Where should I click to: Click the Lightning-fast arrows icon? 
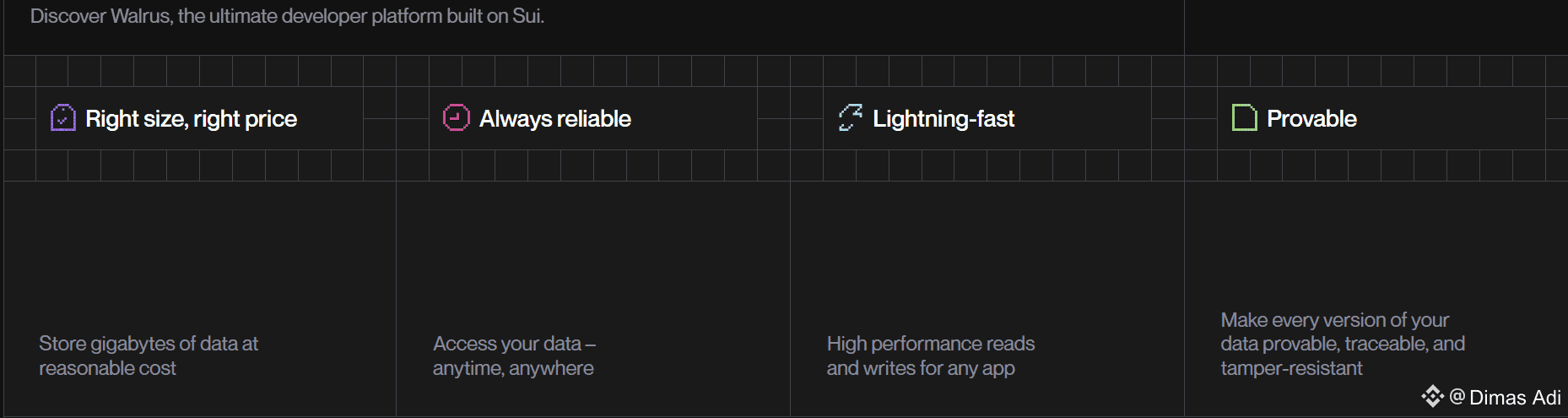tap(850, 118)
